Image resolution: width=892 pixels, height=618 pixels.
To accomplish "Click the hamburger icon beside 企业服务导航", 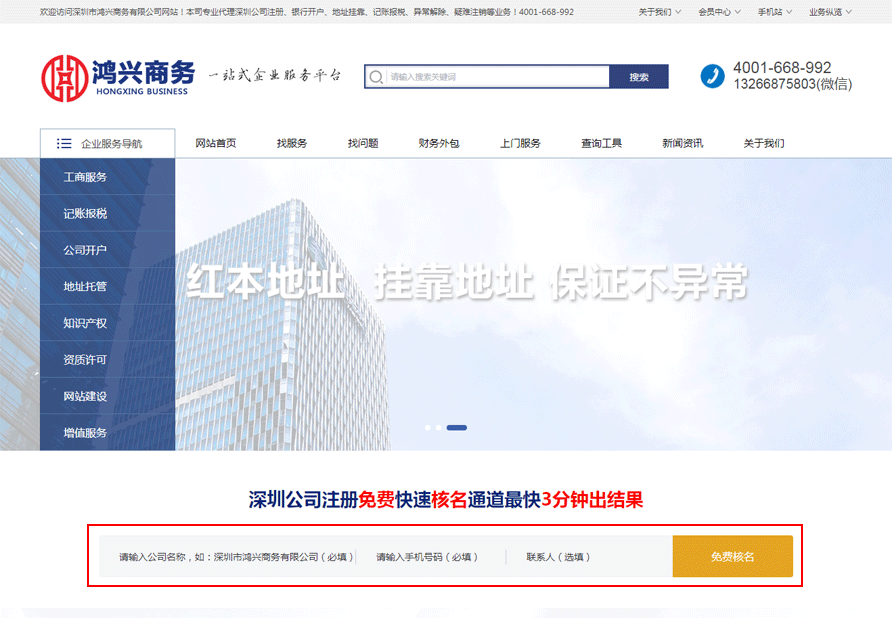I will tap(64, 144).
